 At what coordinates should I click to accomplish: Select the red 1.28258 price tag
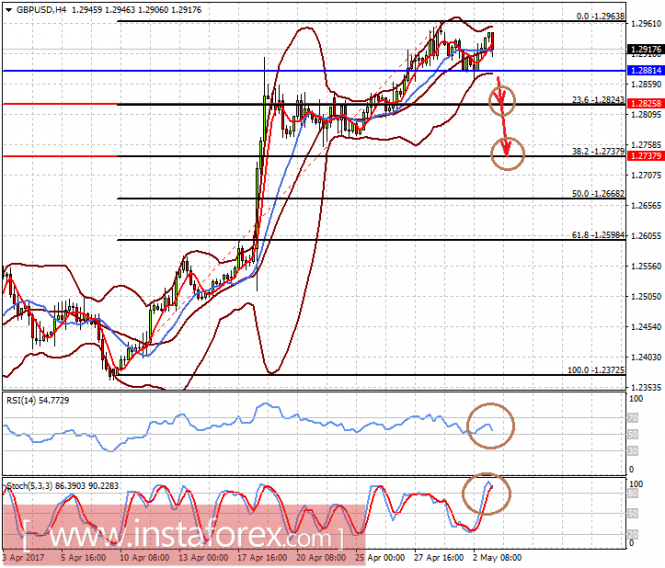point(645,104)
